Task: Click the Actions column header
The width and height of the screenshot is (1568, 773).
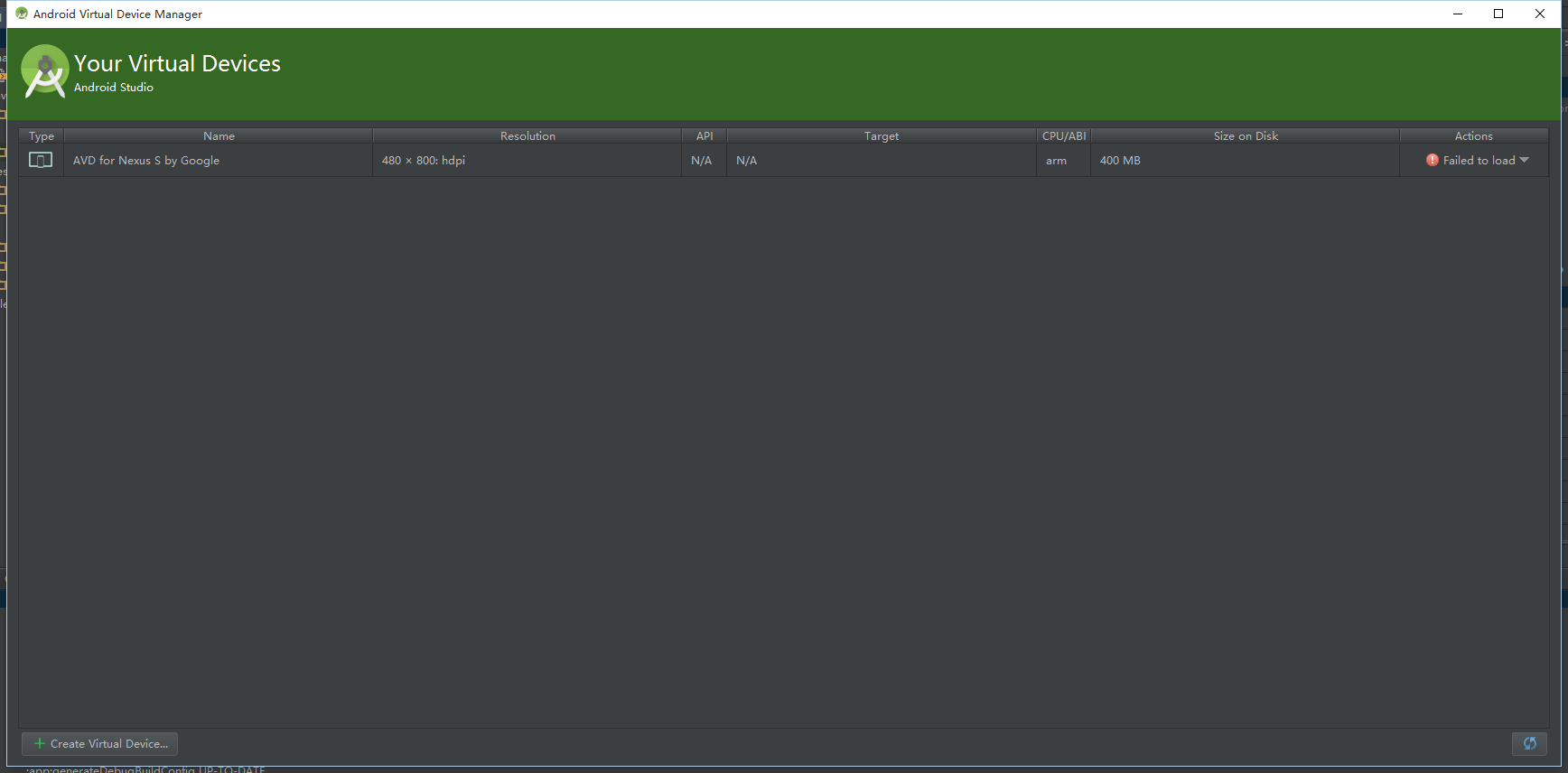Action: coord(1474,135)
